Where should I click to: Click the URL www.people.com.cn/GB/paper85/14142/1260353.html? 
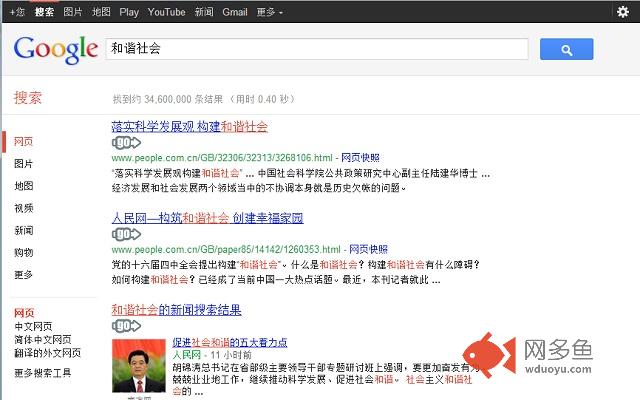click(226, 249)
